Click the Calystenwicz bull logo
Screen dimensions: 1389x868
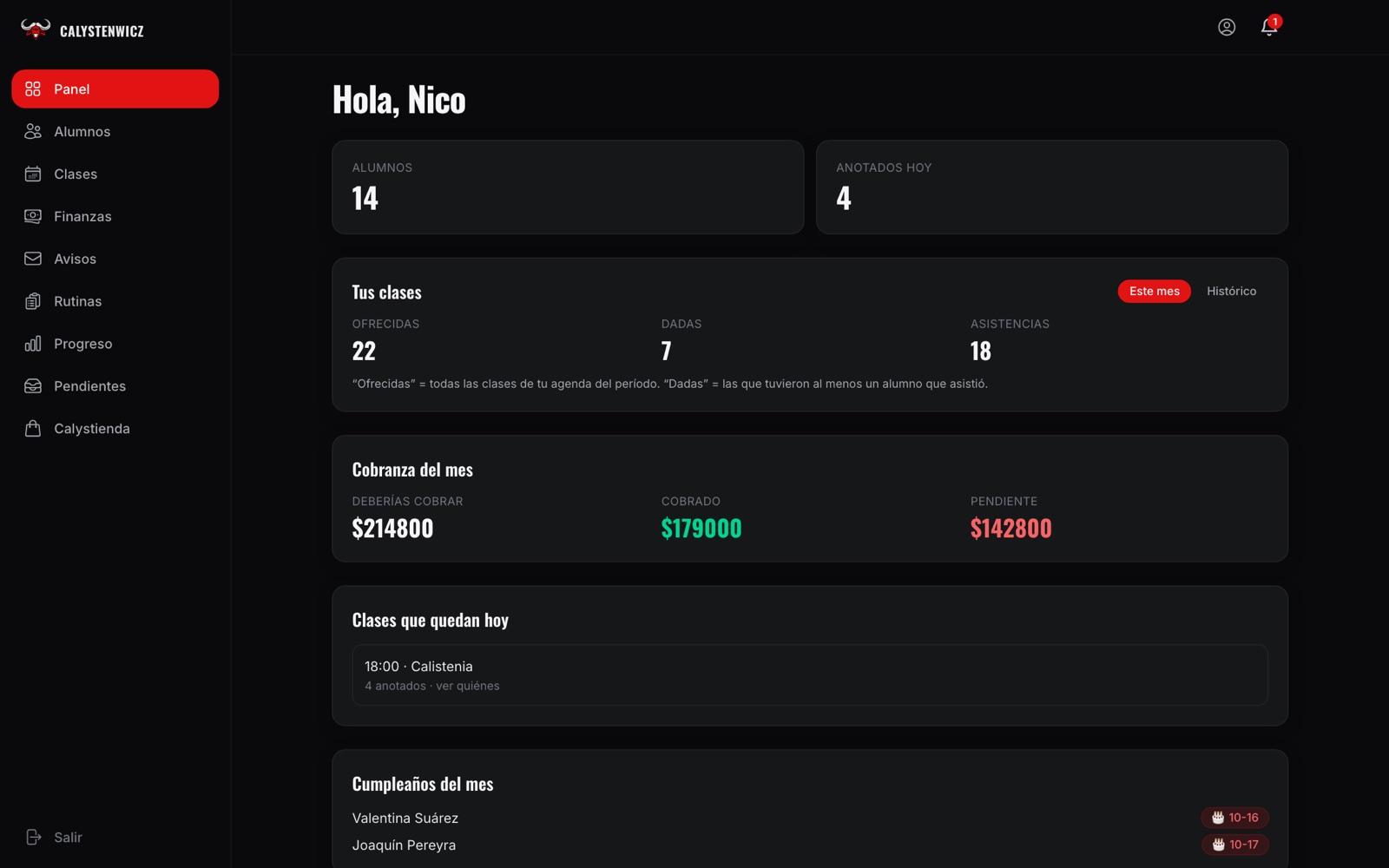click(36, 30)
